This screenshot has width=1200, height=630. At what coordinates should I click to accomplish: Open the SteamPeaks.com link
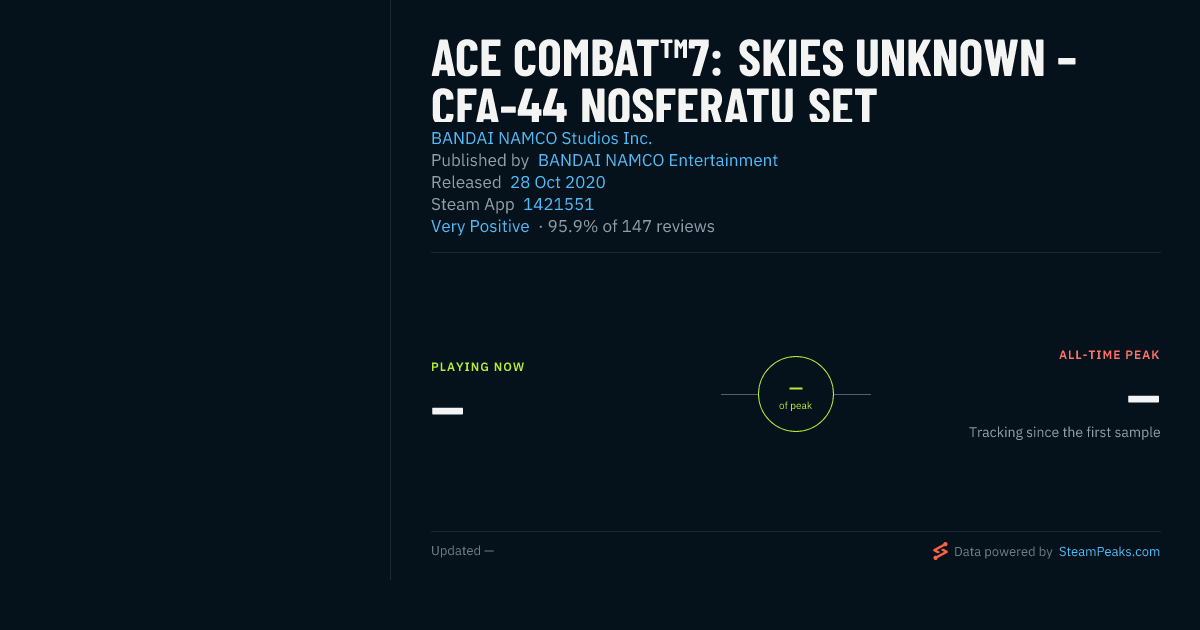point(1109,551)
